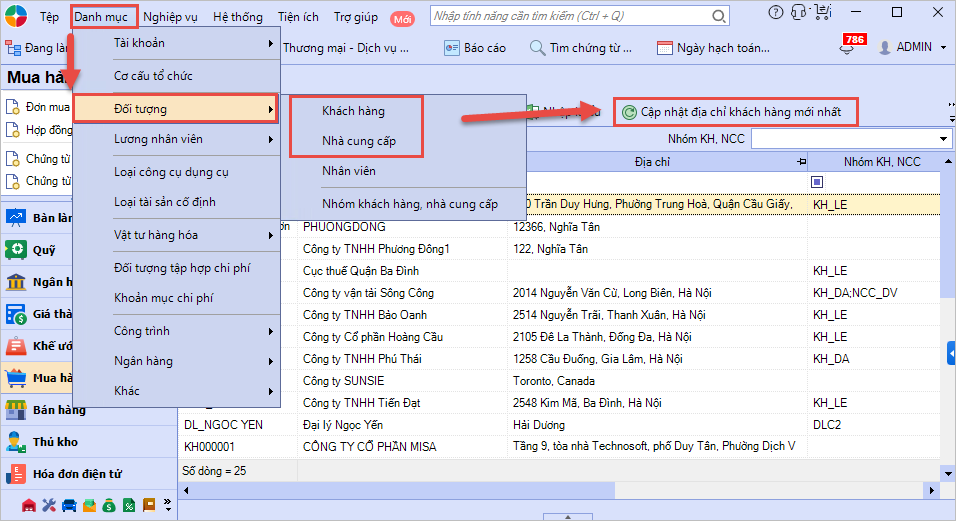The width and height of the screenshot is (956, 521).
Task: Click the red Mới badge button
Action: 402,18
